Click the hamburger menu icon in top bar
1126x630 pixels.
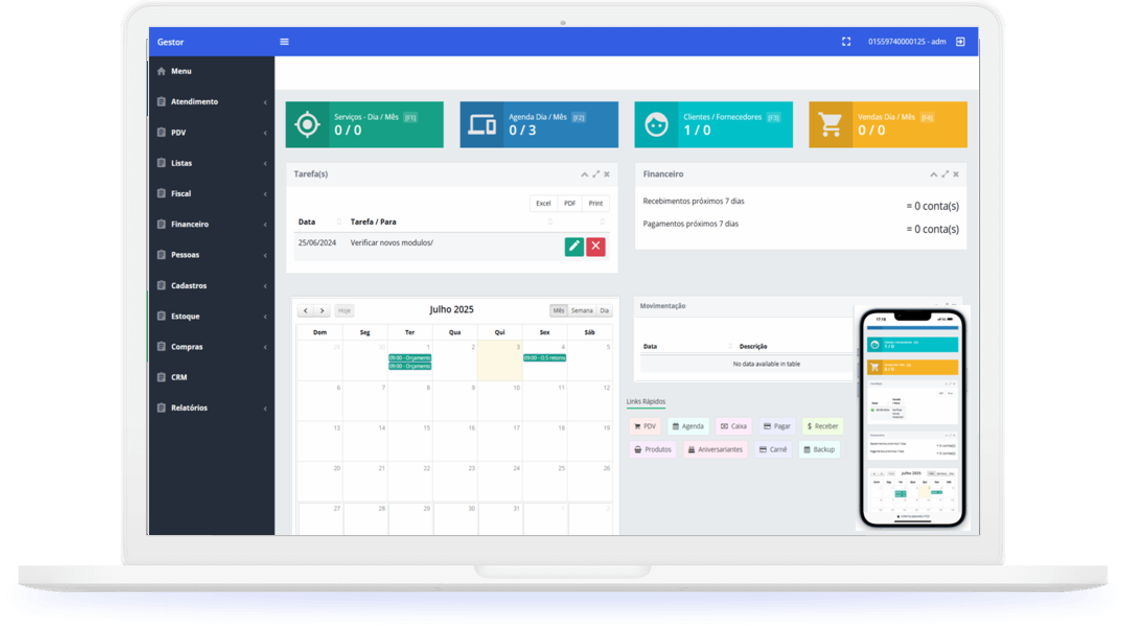click(284, 42)
